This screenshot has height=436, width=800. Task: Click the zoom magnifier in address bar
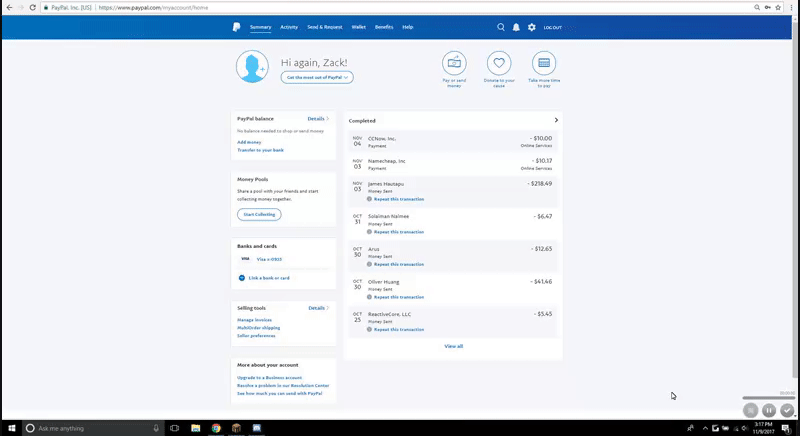pos(757,8)
